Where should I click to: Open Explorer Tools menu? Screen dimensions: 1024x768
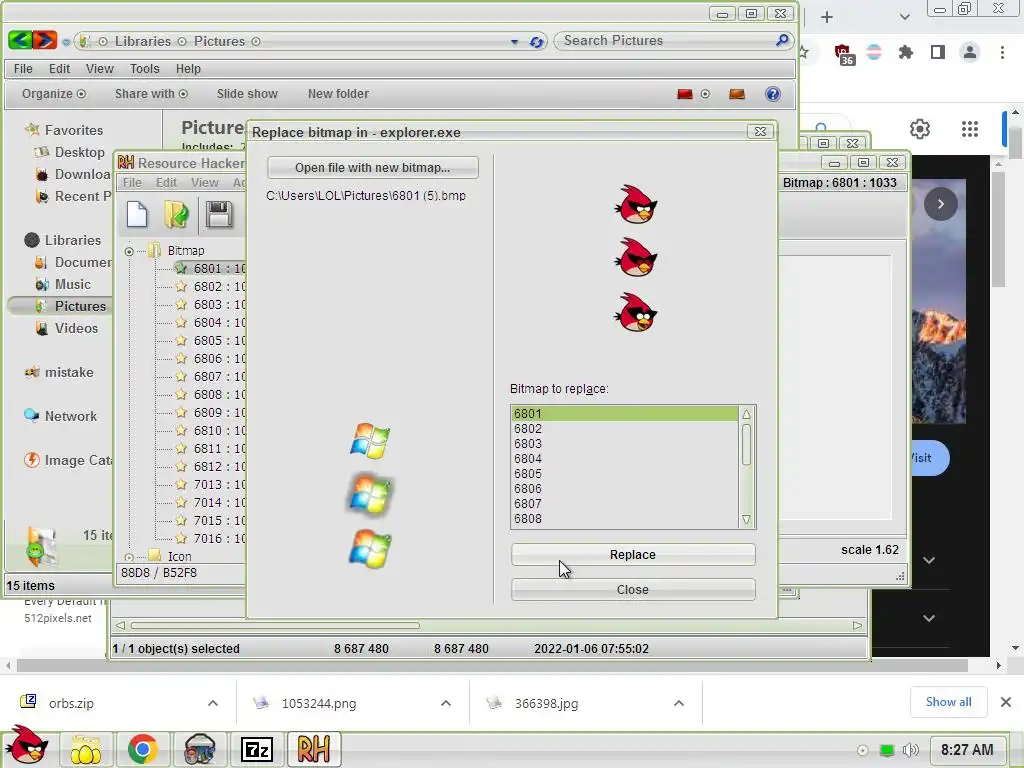[144, 69]
